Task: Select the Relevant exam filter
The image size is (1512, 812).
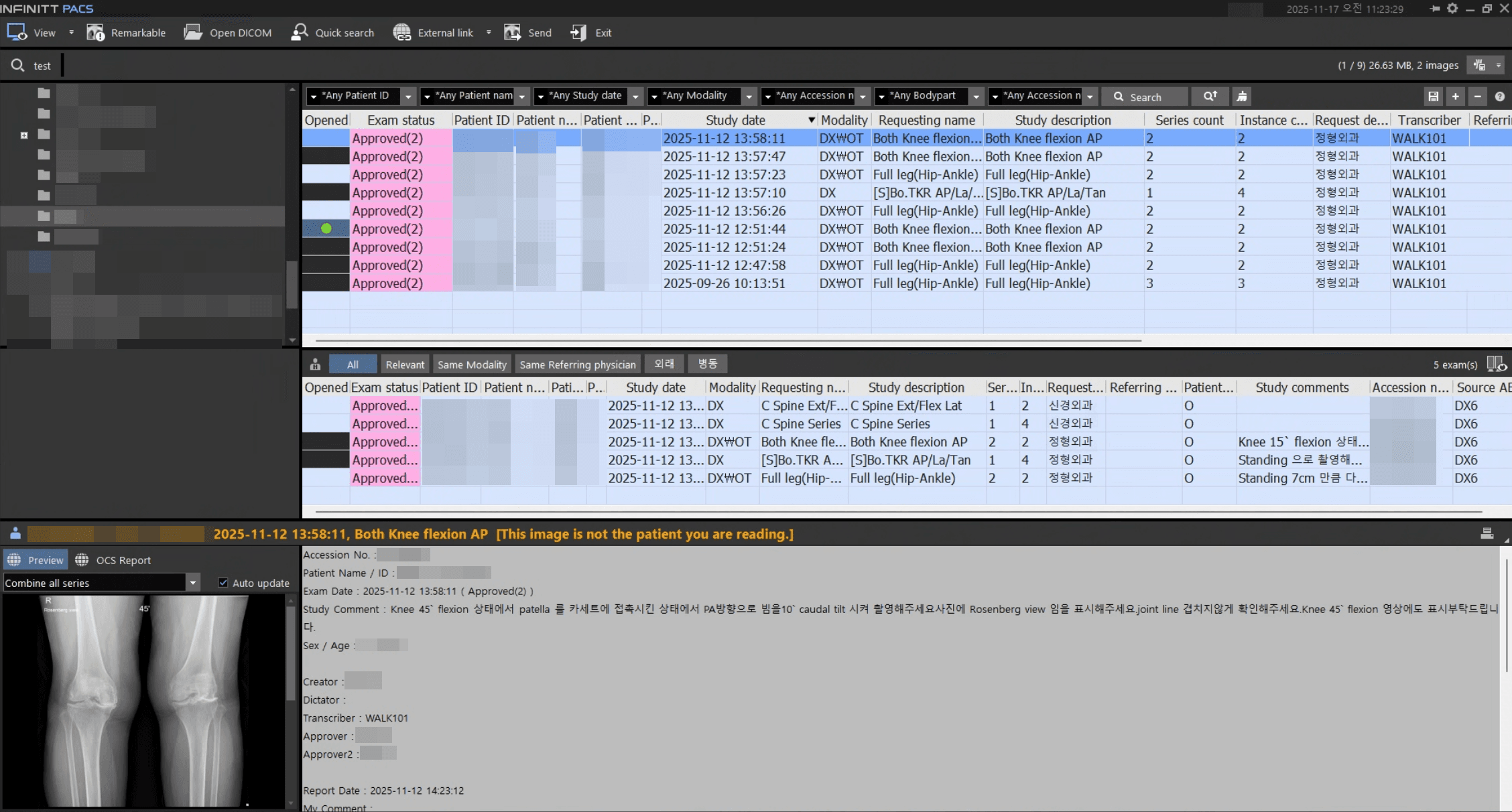Action: (x=405, y=364)
